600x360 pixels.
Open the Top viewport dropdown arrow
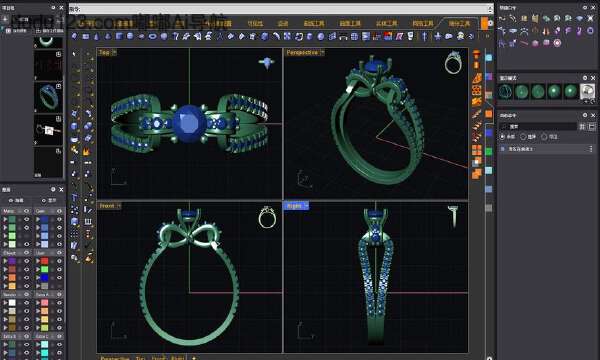point(114,52)
